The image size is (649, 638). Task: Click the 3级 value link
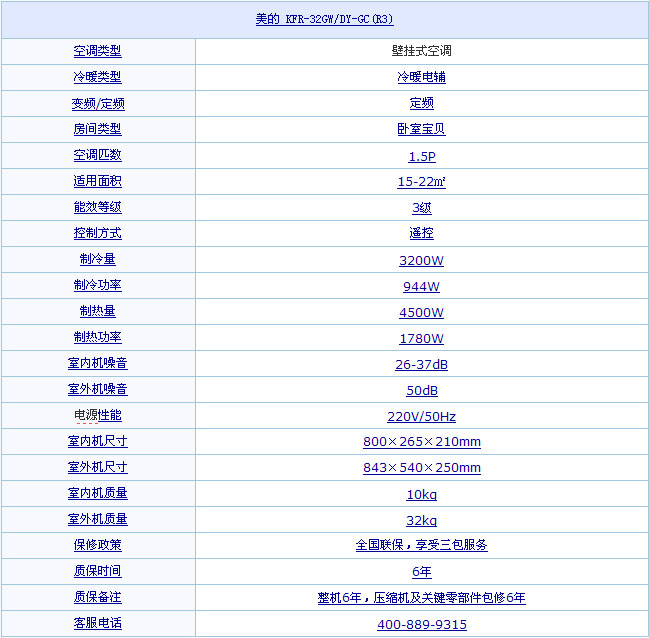(x=422, y=208)
